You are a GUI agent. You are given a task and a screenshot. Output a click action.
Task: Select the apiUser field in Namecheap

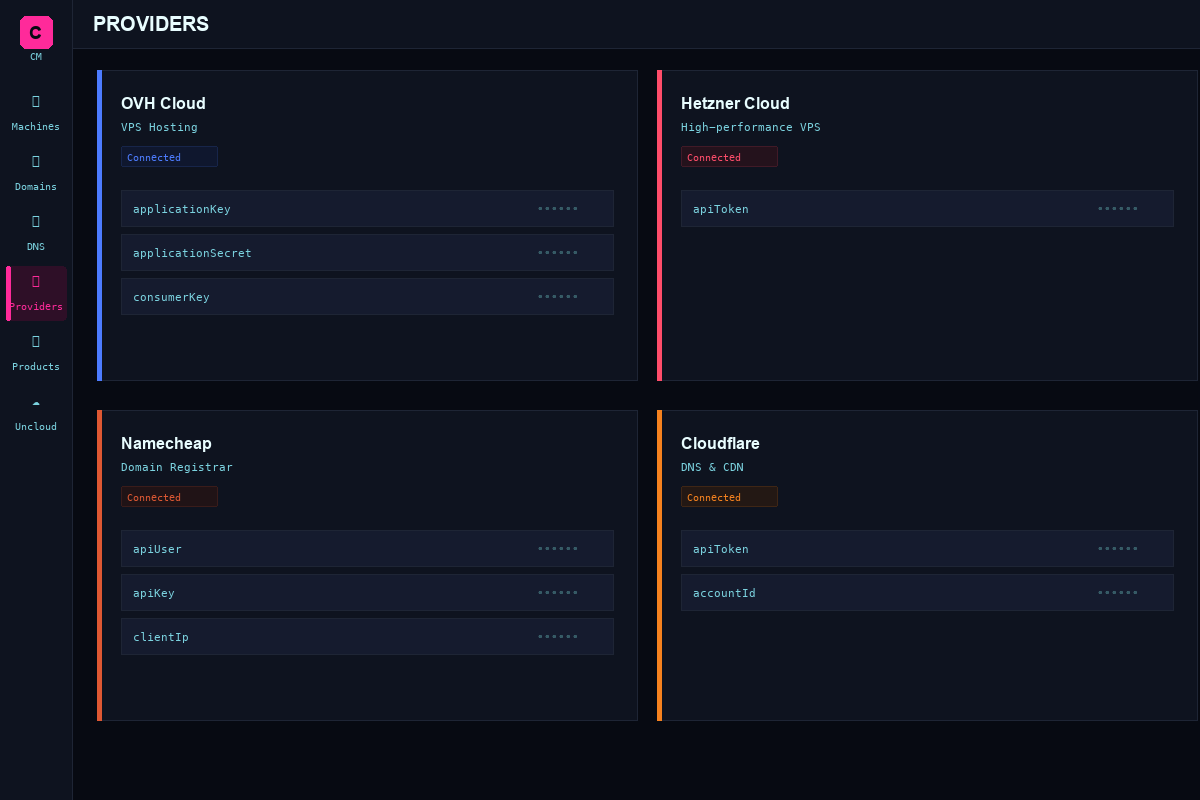tap(367, 549)
